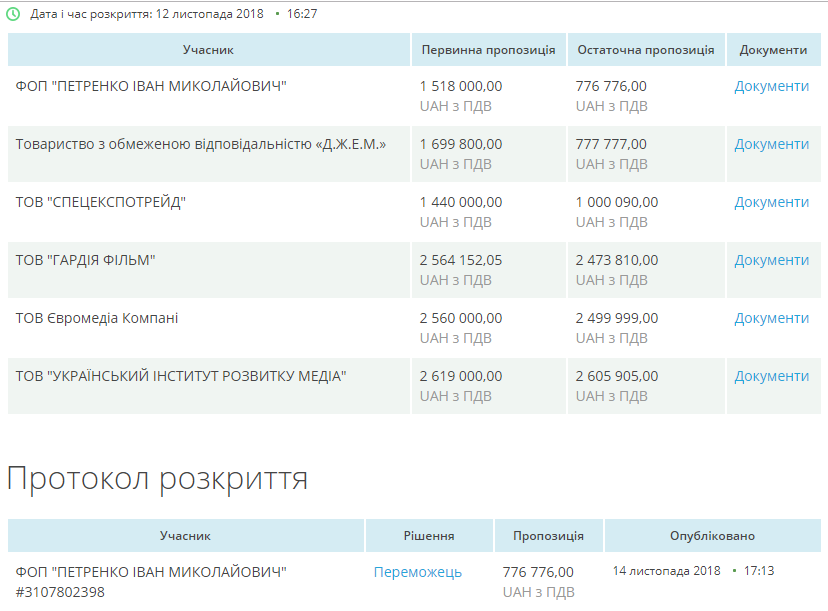Image resolution: width=828 pixels, height=611 pixels.
Task: Click the Опубліковано column header
Action: tap(712, 536)
